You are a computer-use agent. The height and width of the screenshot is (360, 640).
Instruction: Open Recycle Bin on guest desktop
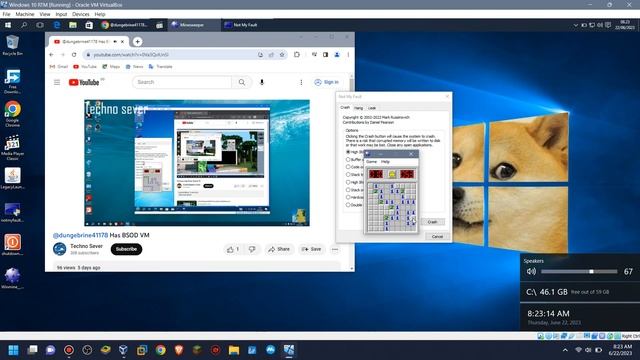click(12, 45)
